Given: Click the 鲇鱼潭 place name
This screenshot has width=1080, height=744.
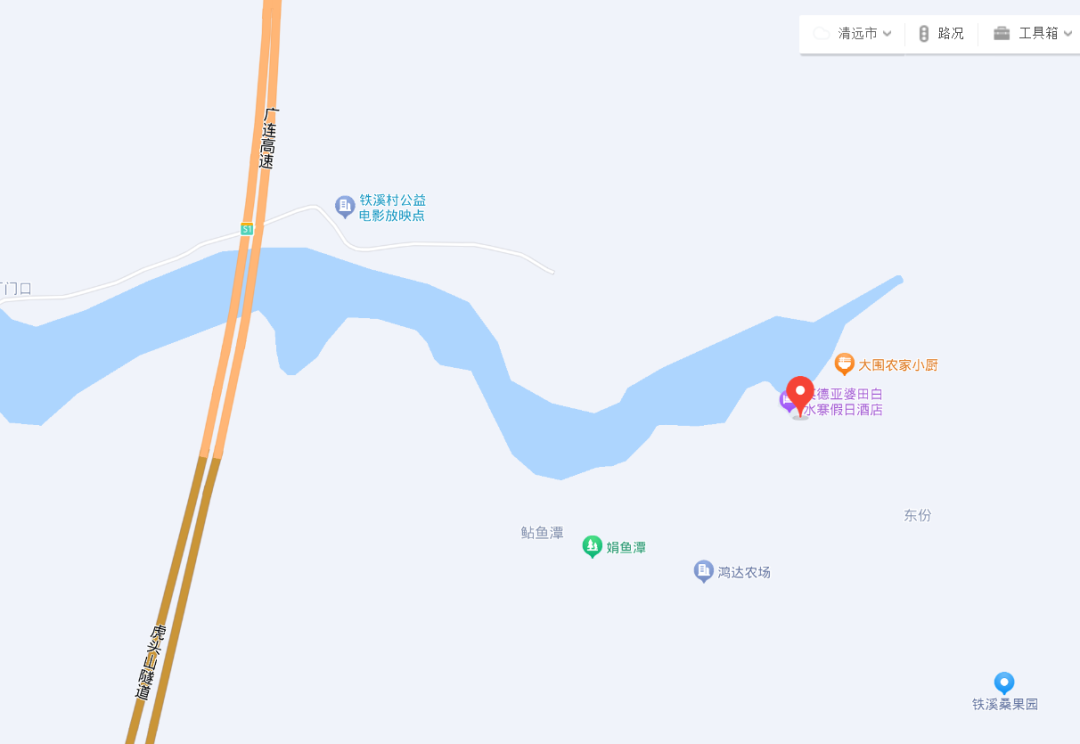Looking at the screenshot, I should (x=542, y=533).
